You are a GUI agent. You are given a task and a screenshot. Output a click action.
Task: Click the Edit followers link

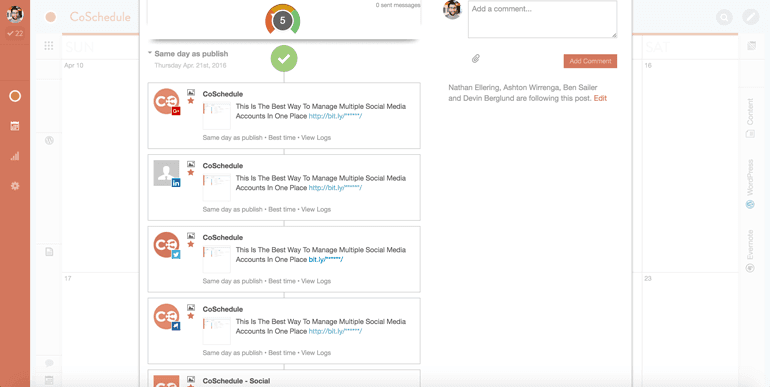[x=600, y=98]
